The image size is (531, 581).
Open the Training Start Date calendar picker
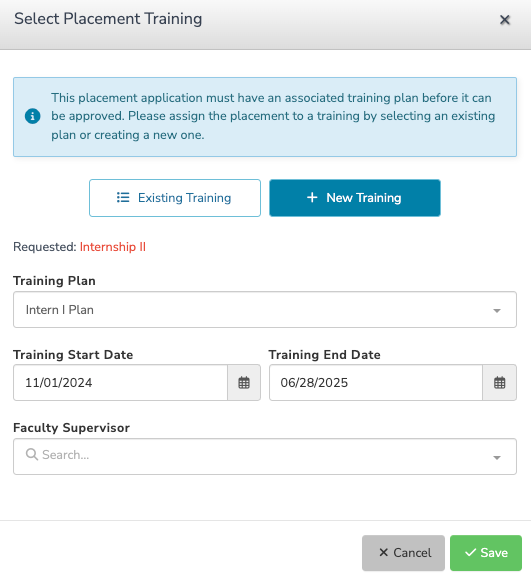point(244,382)
